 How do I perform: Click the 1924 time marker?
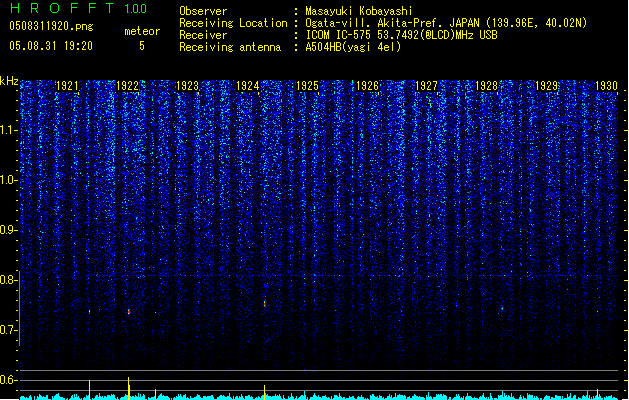[x=248, y=86]
